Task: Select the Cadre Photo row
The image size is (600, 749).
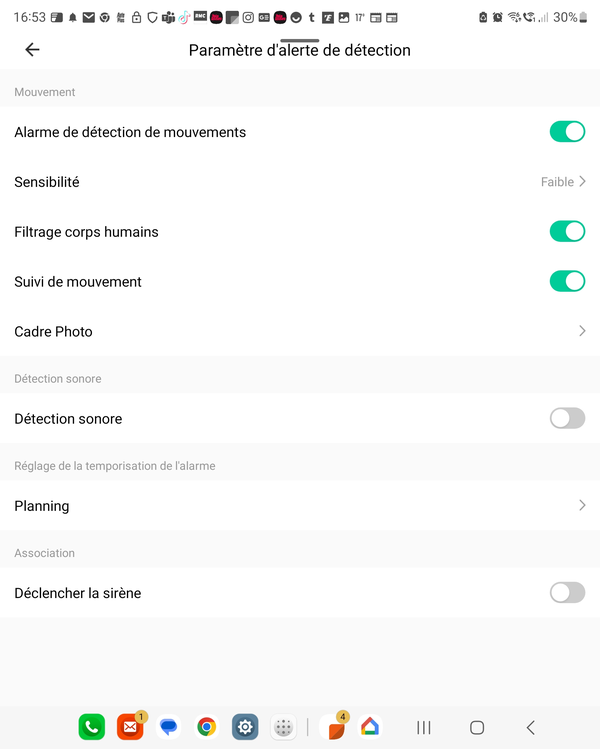Action: click(x=300, y=331)
